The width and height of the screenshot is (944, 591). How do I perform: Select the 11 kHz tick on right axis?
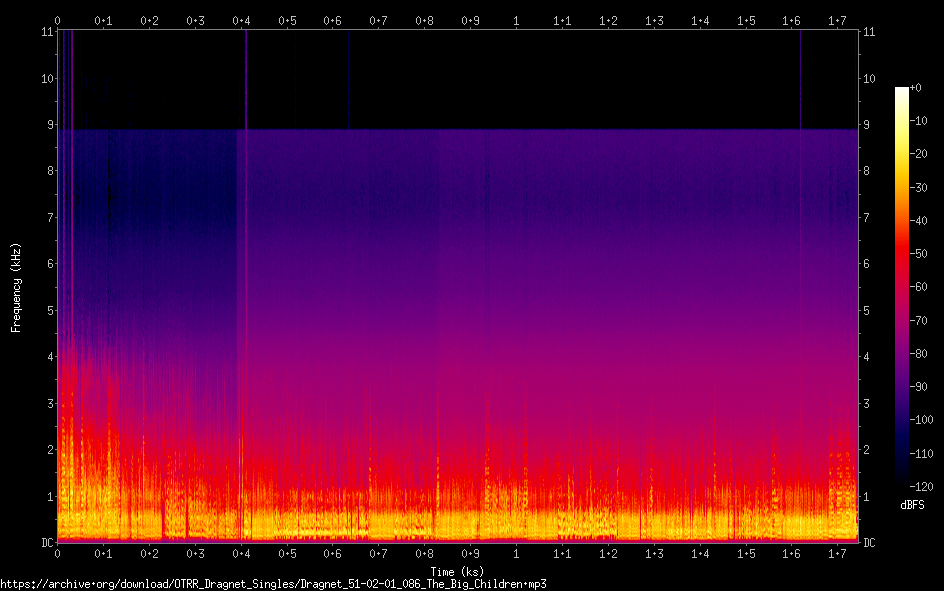click(x=869, y=32)
